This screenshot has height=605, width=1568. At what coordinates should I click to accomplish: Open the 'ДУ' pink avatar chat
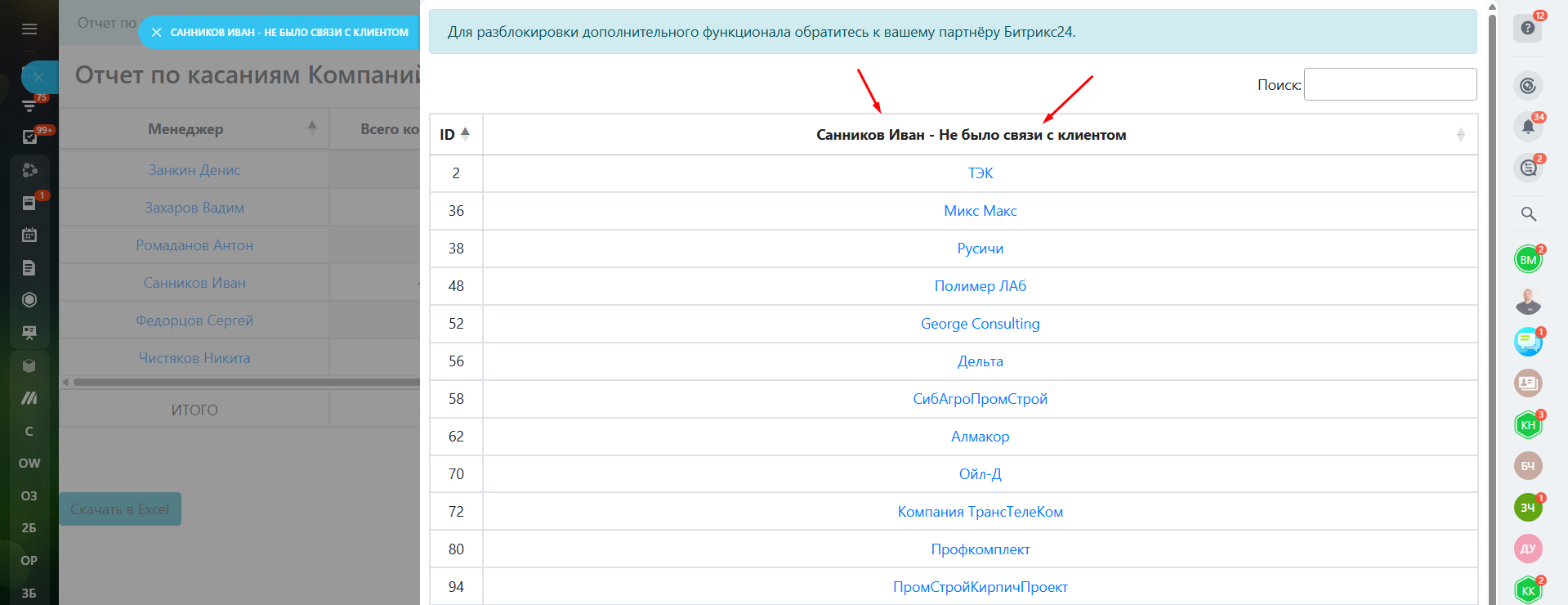tap(1528, 549)
